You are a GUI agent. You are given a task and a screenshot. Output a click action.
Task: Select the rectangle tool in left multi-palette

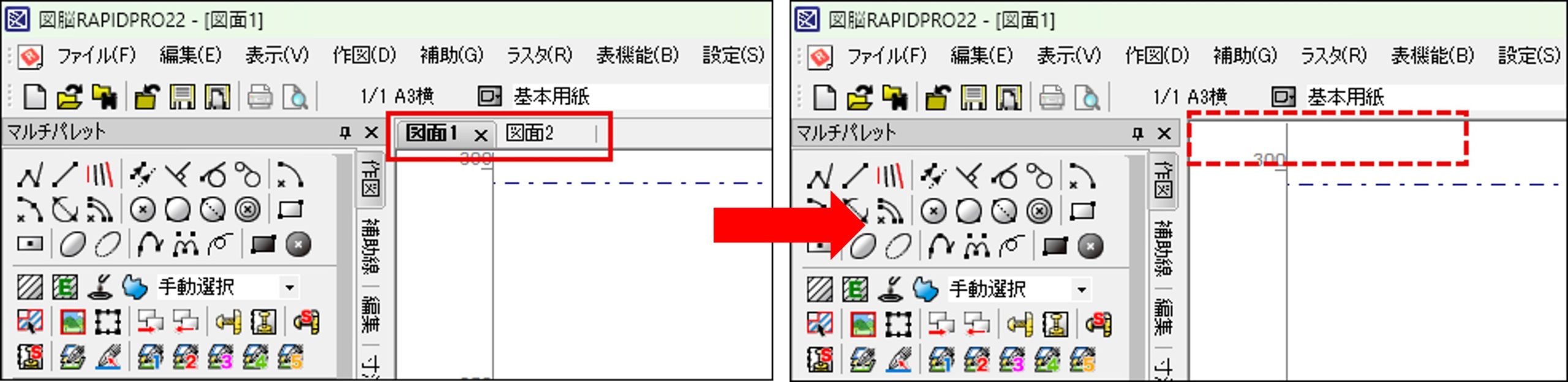[x=290, y=210]
